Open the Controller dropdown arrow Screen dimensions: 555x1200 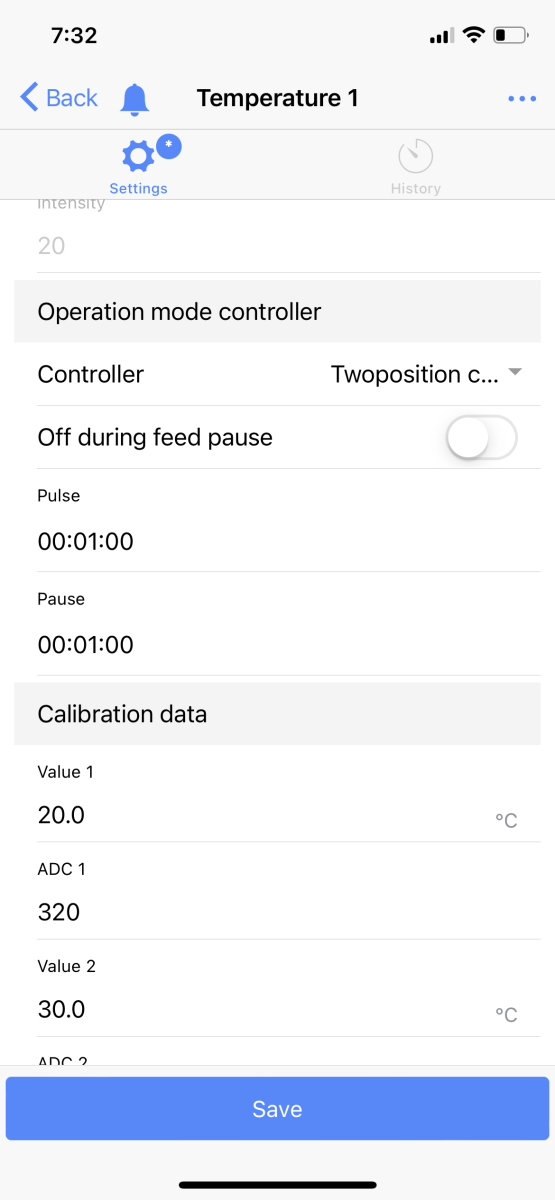pyautogui.click(x=515, y=373)
